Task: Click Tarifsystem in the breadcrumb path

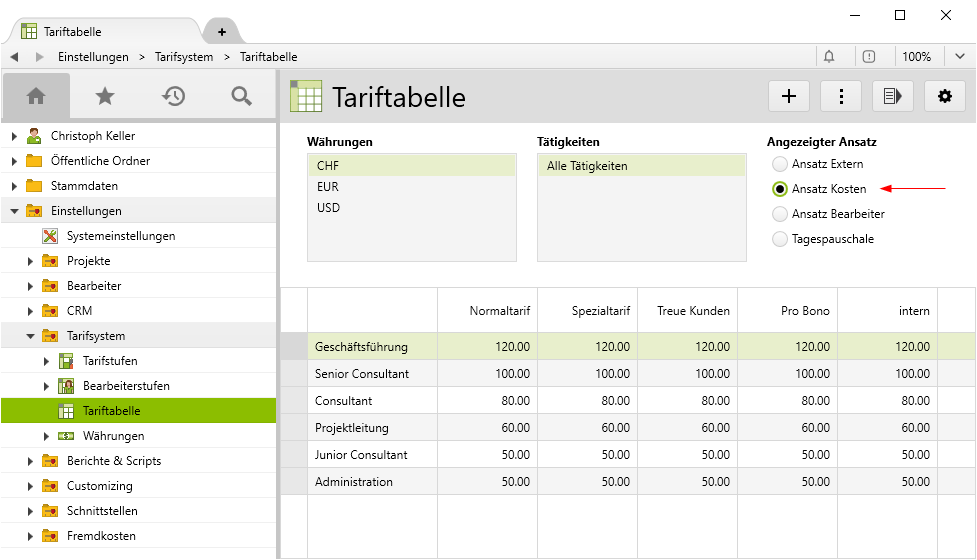Action: 184,57
